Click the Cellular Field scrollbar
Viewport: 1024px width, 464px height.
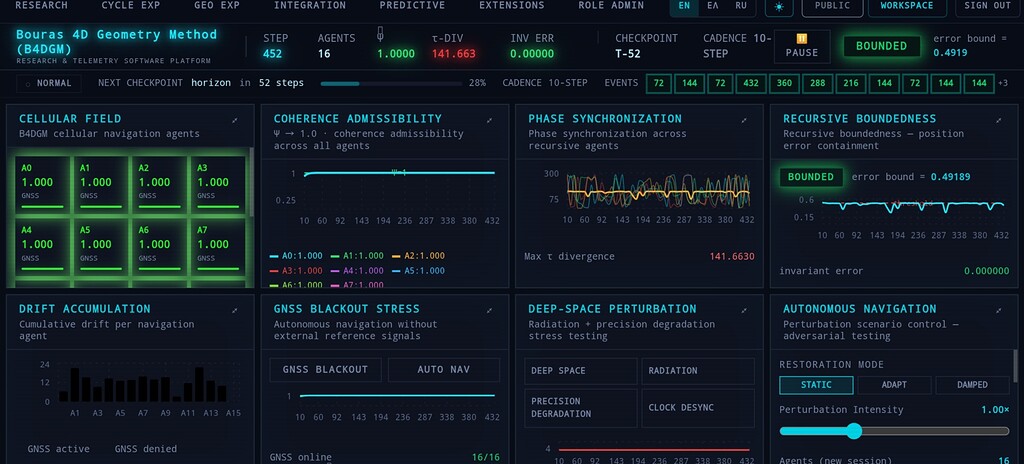(251, 184)
